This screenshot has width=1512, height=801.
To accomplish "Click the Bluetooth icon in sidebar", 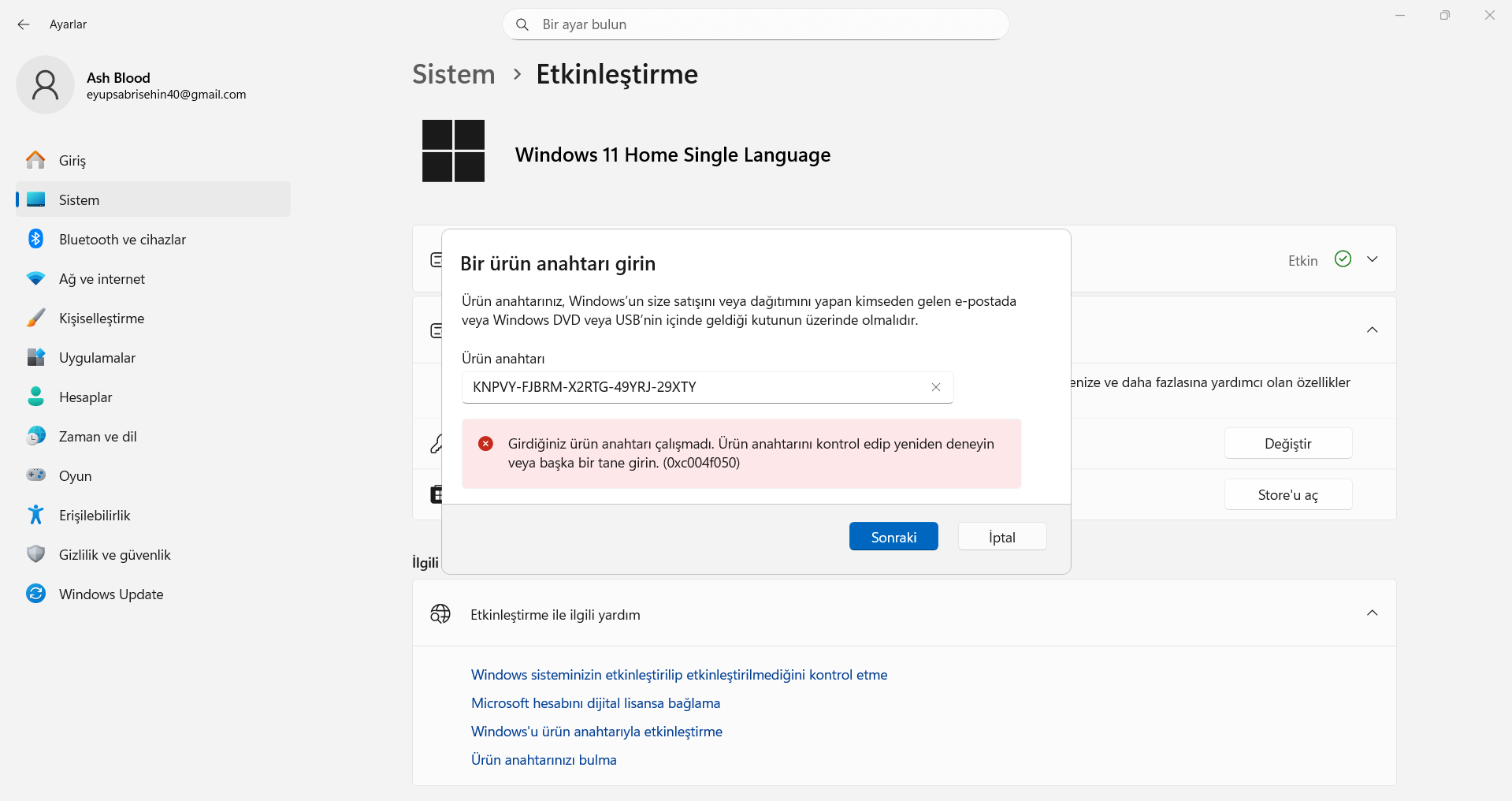I will click(x=35, y=239).
